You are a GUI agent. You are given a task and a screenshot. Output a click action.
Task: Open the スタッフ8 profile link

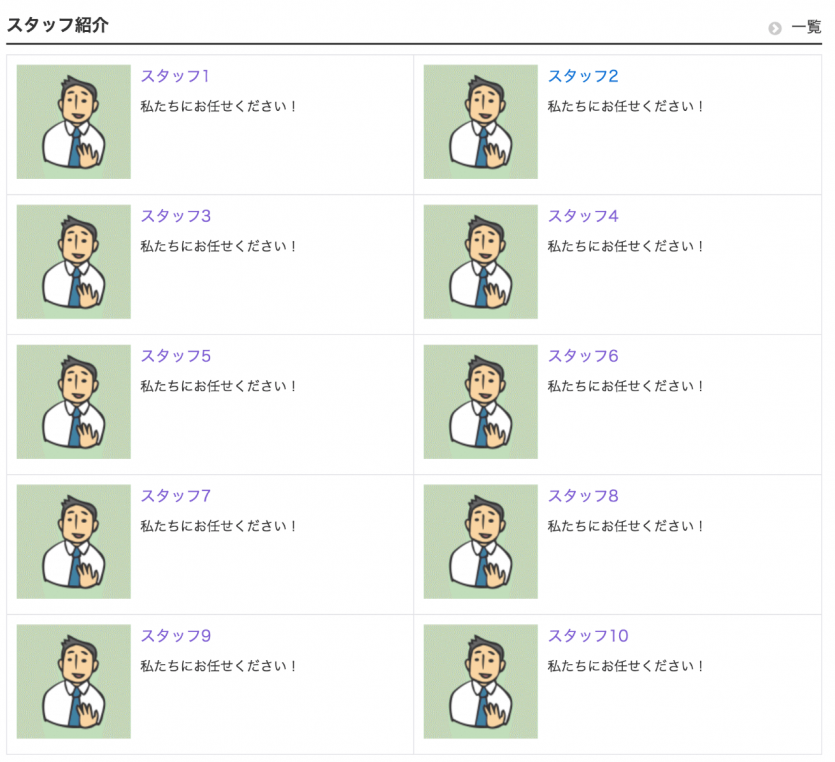(583, 496)
